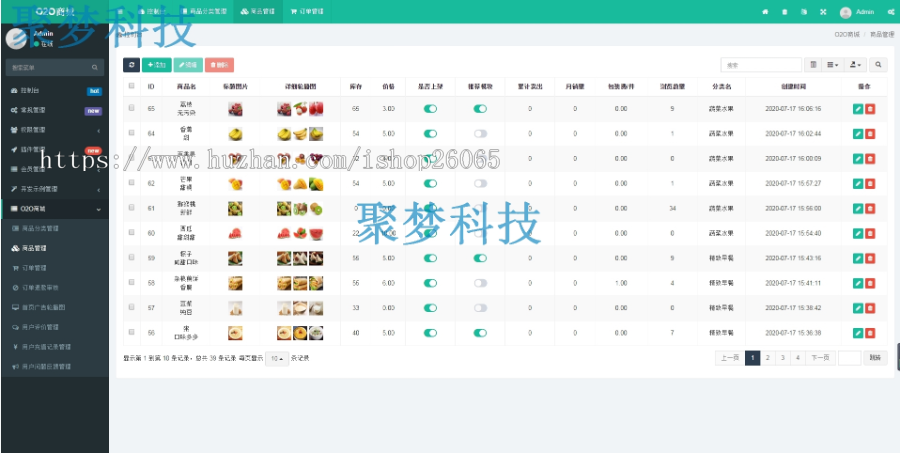Expand the third sidebar menu with group icon
Screen dimensions: 900x453
pos(55,130)
